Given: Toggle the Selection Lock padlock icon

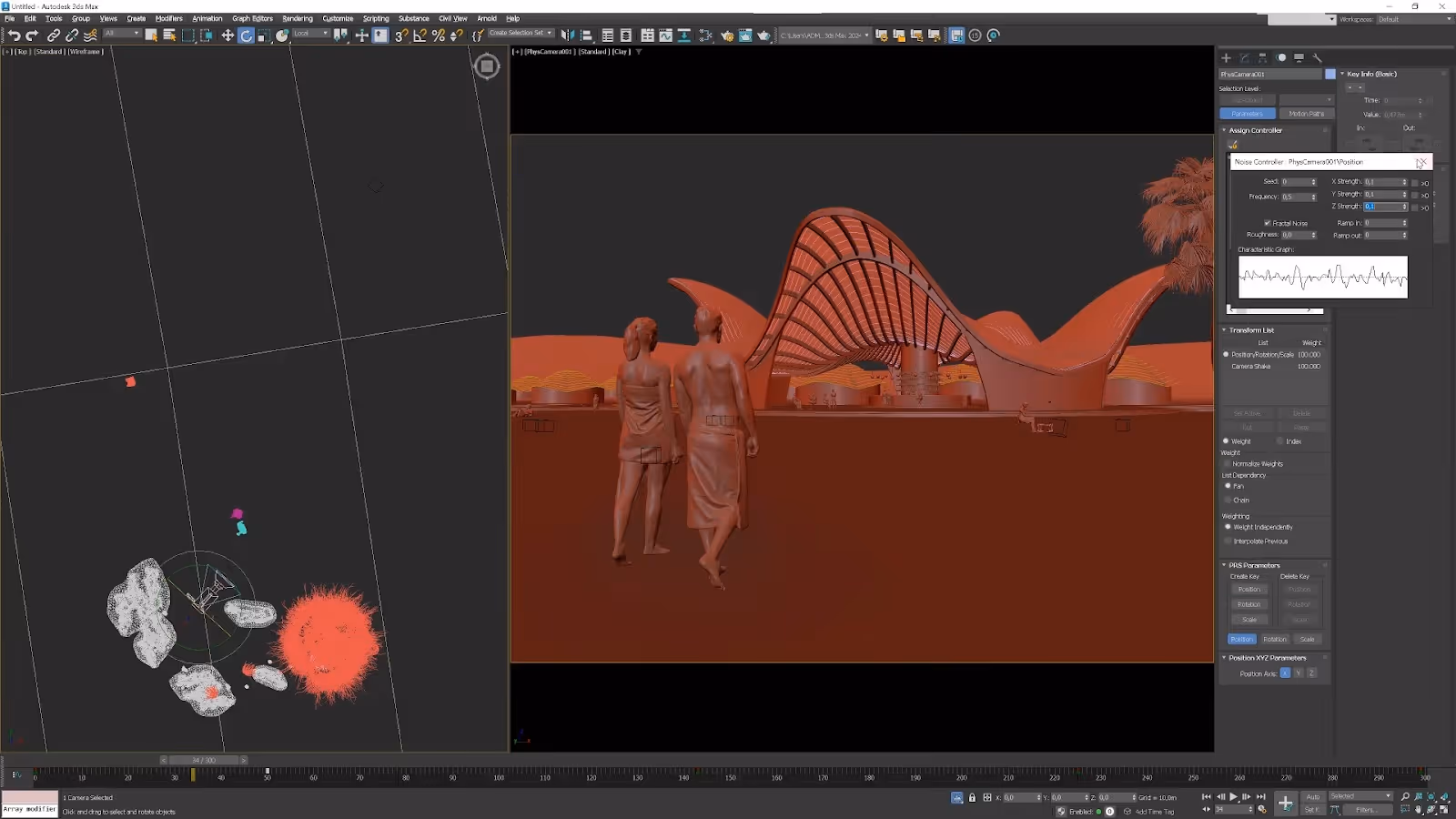Looking at the screenshot, I should 972,797.
